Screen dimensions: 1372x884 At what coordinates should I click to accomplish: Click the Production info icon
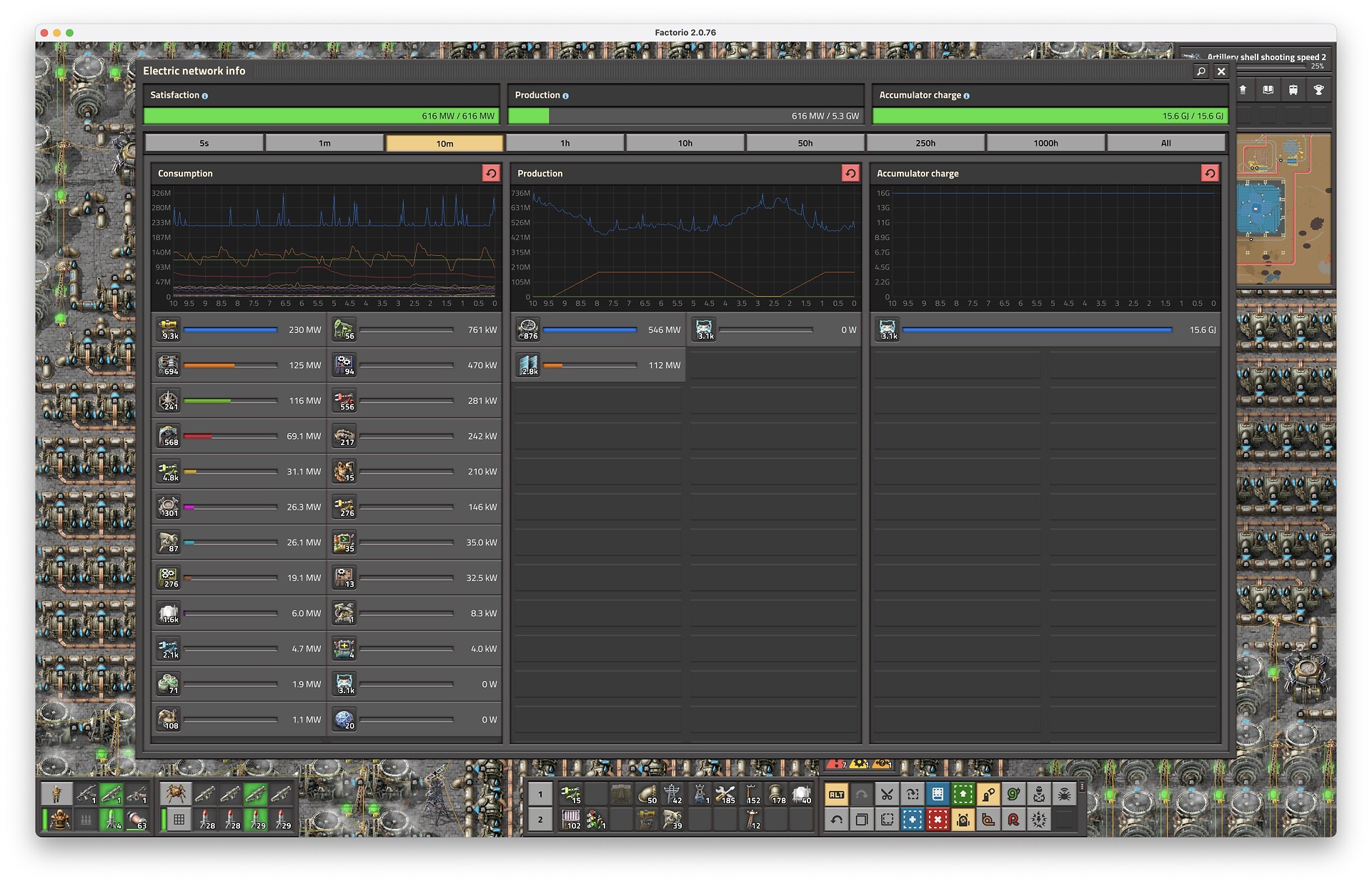(x=565, y=96)
